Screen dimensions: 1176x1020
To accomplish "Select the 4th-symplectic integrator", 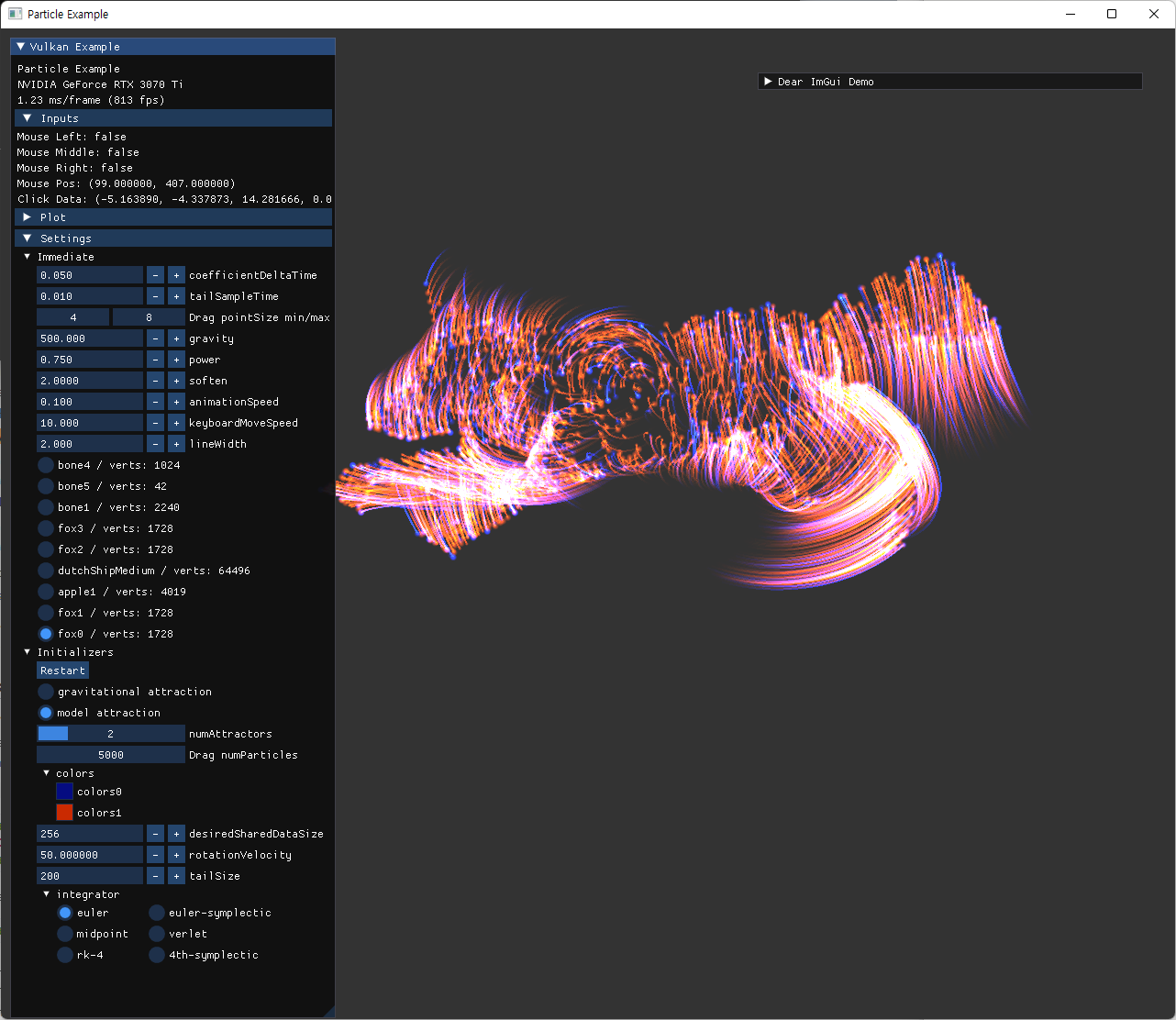I will (157, 955).
